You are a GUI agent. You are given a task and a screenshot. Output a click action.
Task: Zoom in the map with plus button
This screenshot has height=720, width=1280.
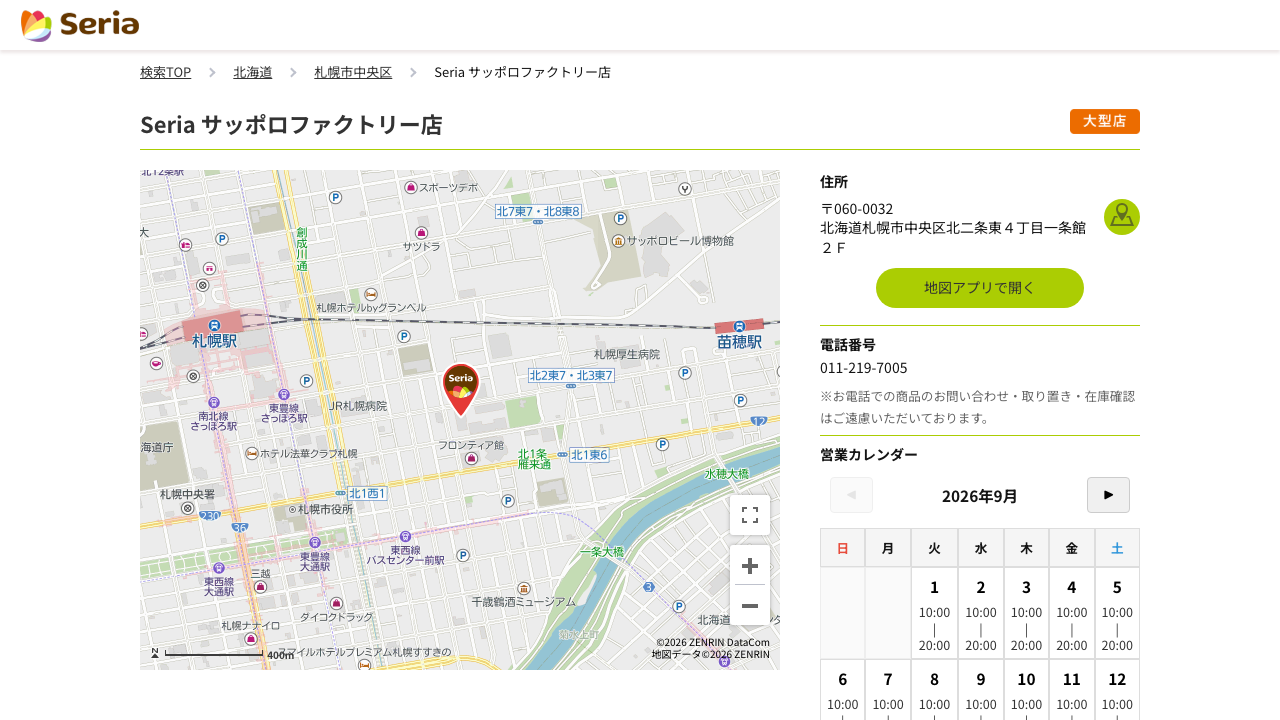pyautogui.click(x=750, y=566)
